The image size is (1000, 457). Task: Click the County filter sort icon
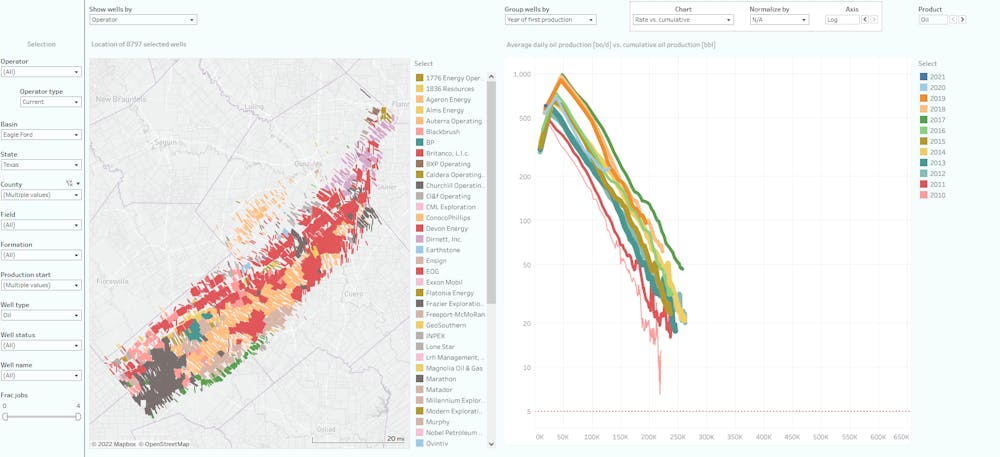tap(68, 184)
